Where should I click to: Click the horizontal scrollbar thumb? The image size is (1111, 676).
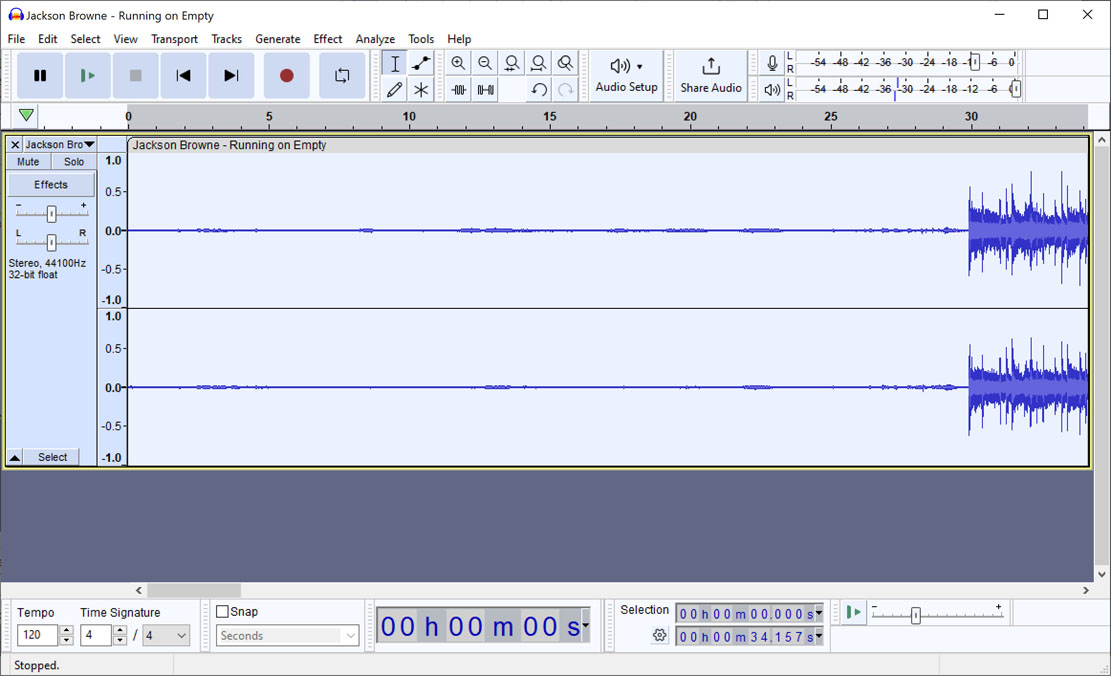pos(193,590)
